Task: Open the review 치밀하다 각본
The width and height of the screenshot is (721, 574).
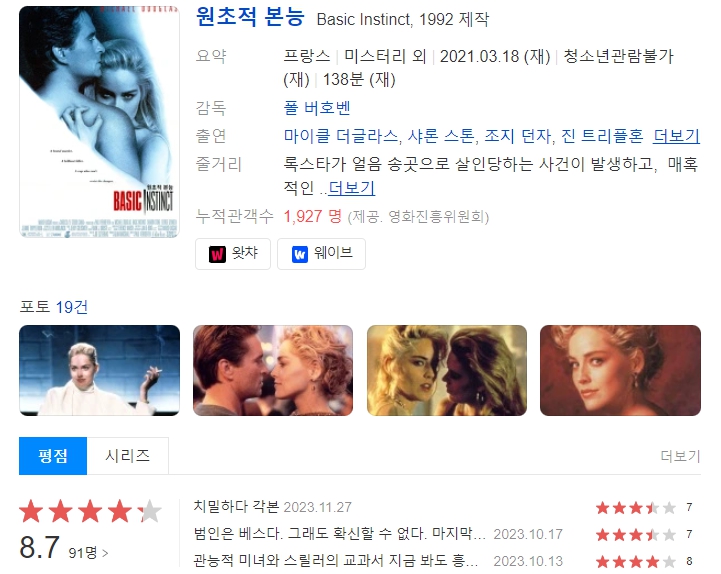Action: pos(236,506)
